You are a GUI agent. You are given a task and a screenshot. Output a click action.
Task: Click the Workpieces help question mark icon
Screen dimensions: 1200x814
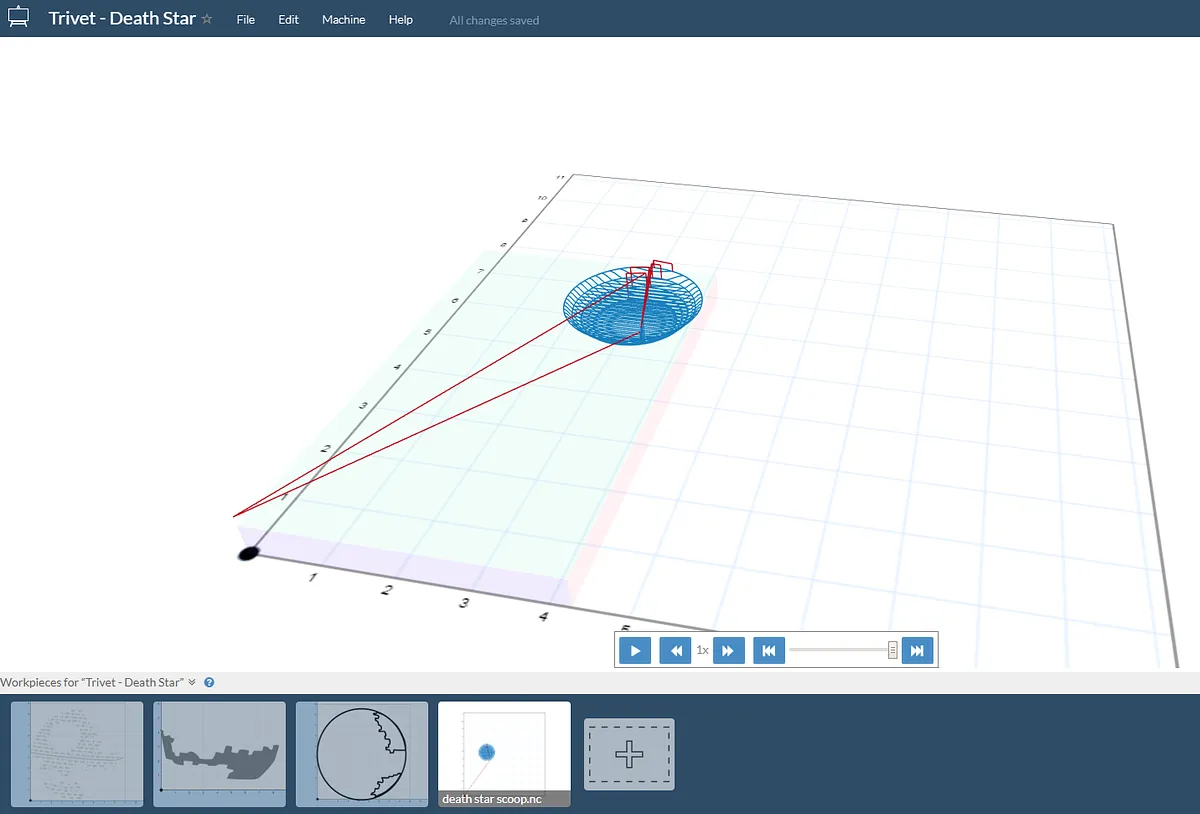[209, 682]
